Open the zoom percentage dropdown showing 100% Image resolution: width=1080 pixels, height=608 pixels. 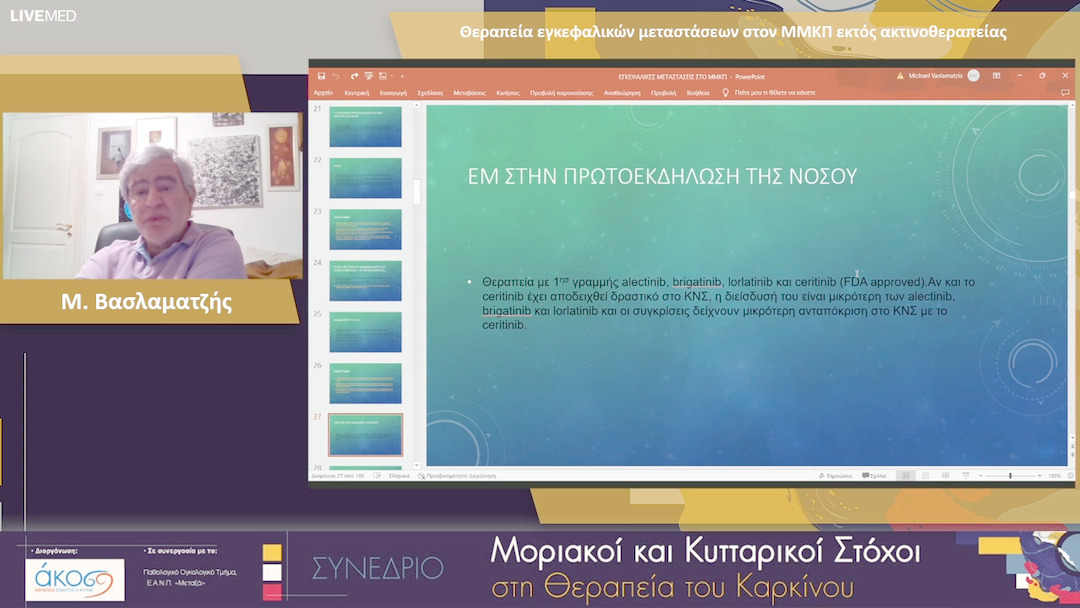tap(1054, 474)
